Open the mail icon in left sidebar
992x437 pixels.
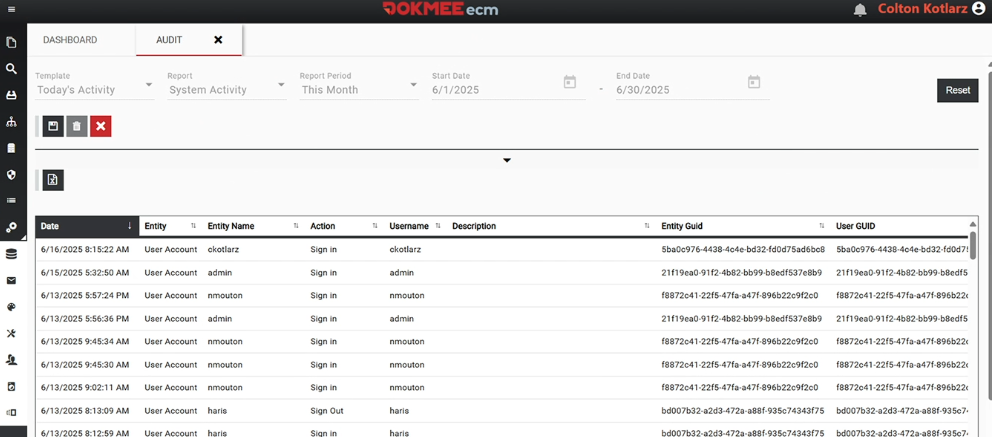click(x=11, y=281)
